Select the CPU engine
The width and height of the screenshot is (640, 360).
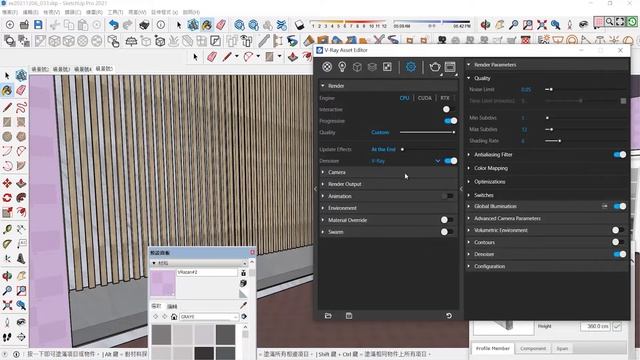click(404, 98)
